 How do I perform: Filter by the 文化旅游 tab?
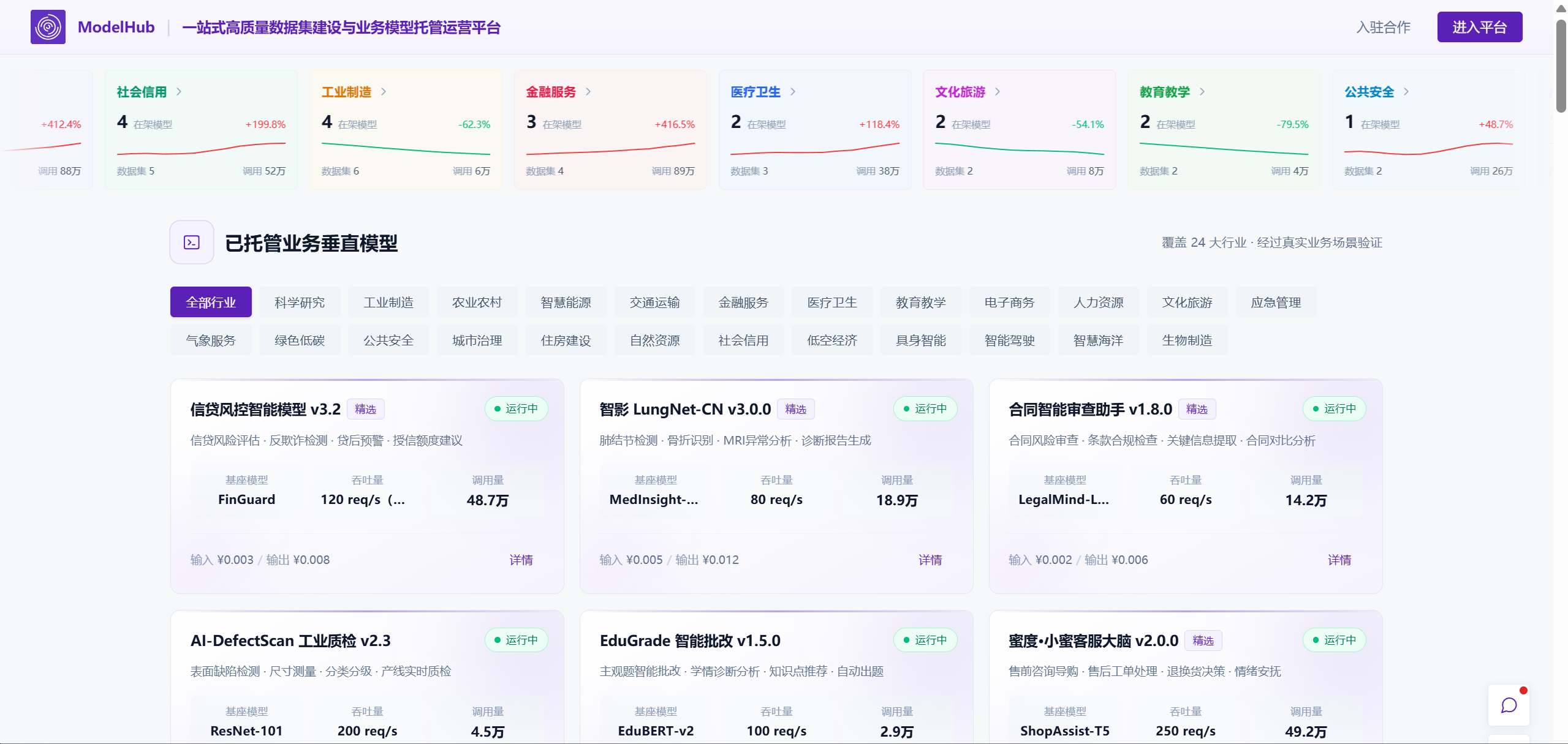click(x=1187, y=302)
